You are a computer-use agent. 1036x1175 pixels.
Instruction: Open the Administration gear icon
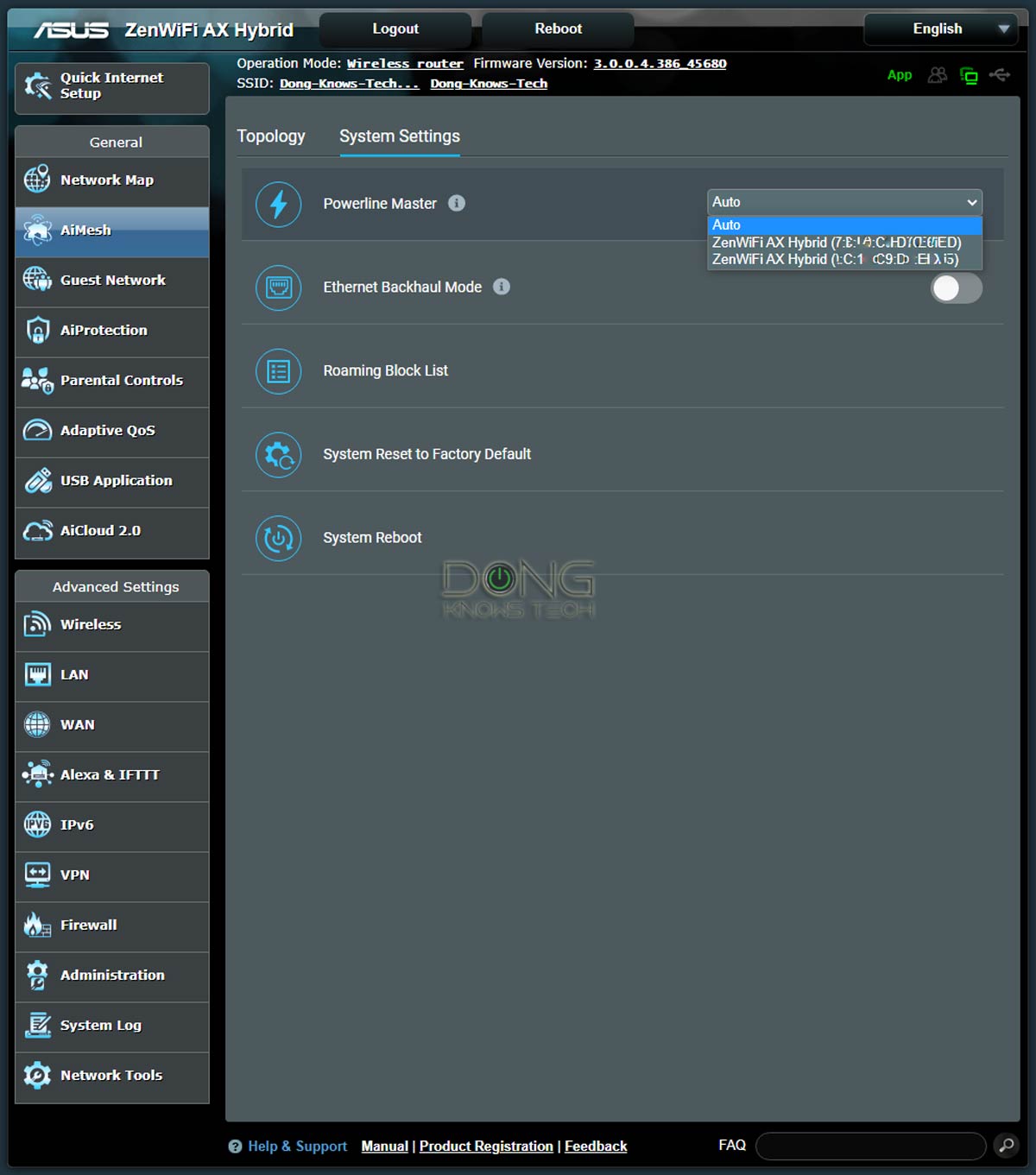(37, 975)
